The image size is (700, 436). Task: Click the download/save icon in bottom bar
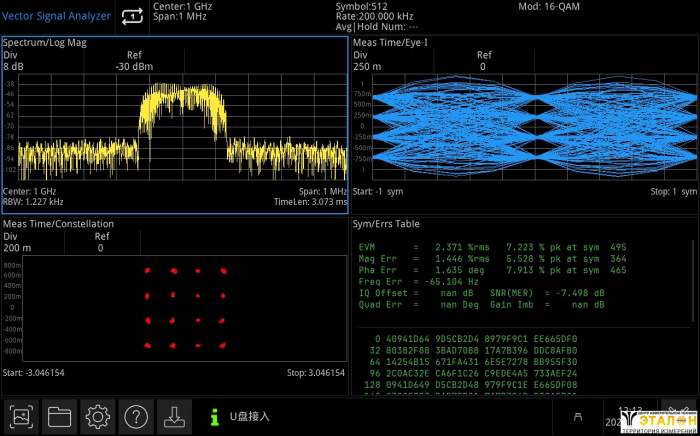(173, 415)
